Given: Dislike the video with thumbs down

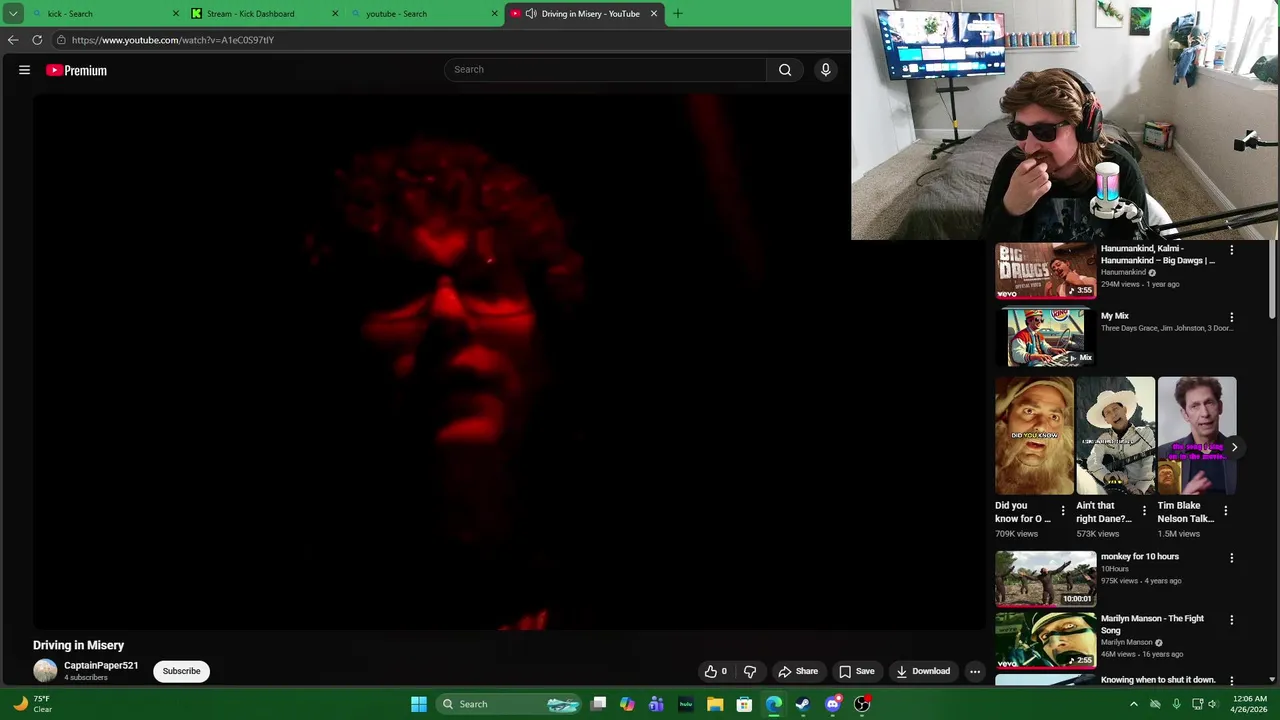Looking at the screenshot, I should pos(750,671).
